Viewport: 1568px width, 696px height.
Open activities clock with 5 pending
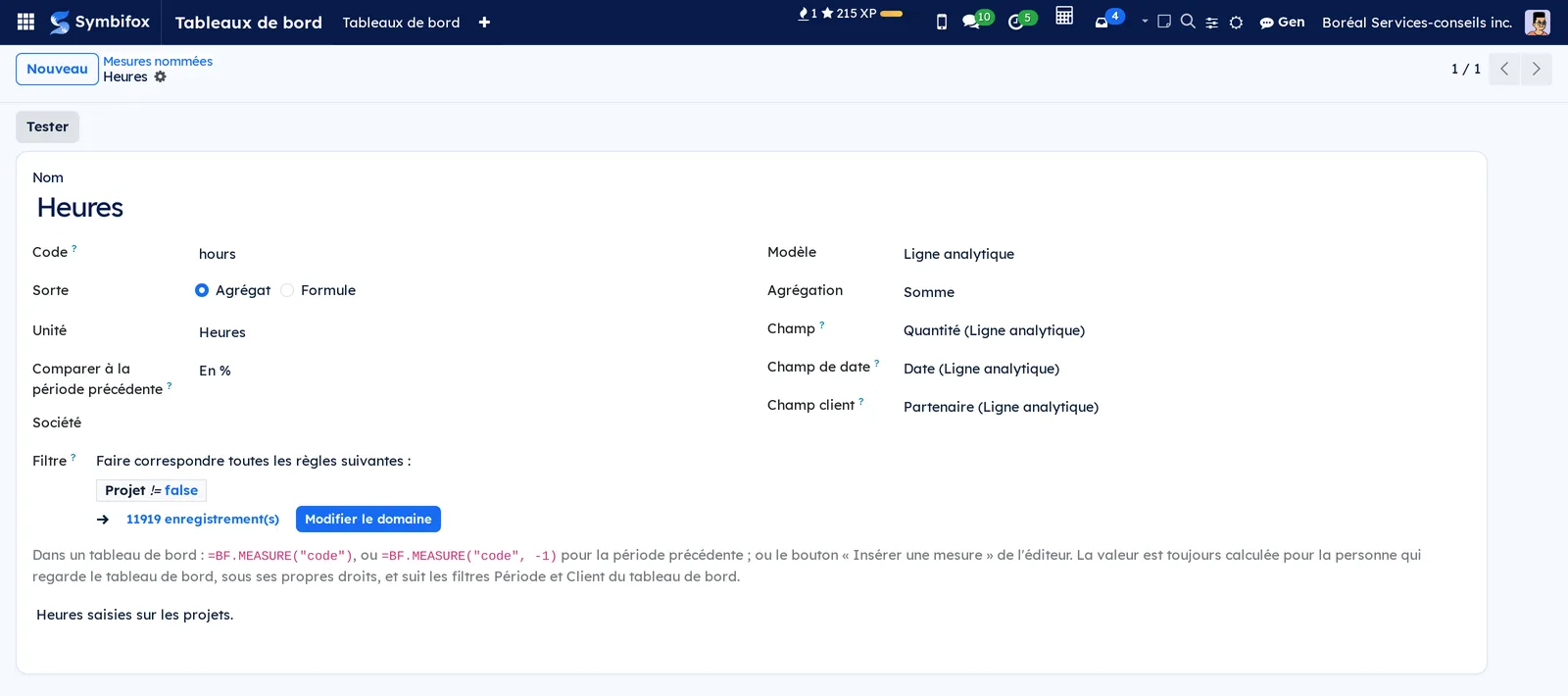(1021, 20)
